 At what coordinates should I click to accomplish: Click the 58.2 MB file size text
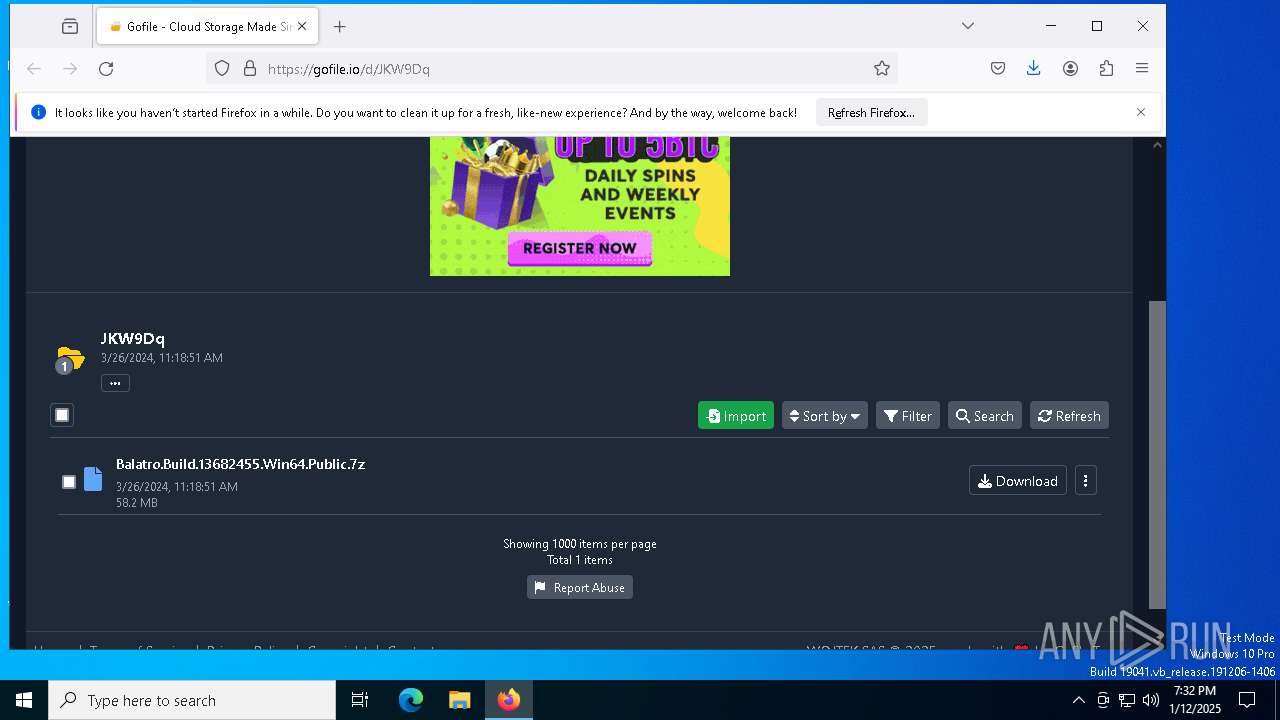[x=137, y=503]
